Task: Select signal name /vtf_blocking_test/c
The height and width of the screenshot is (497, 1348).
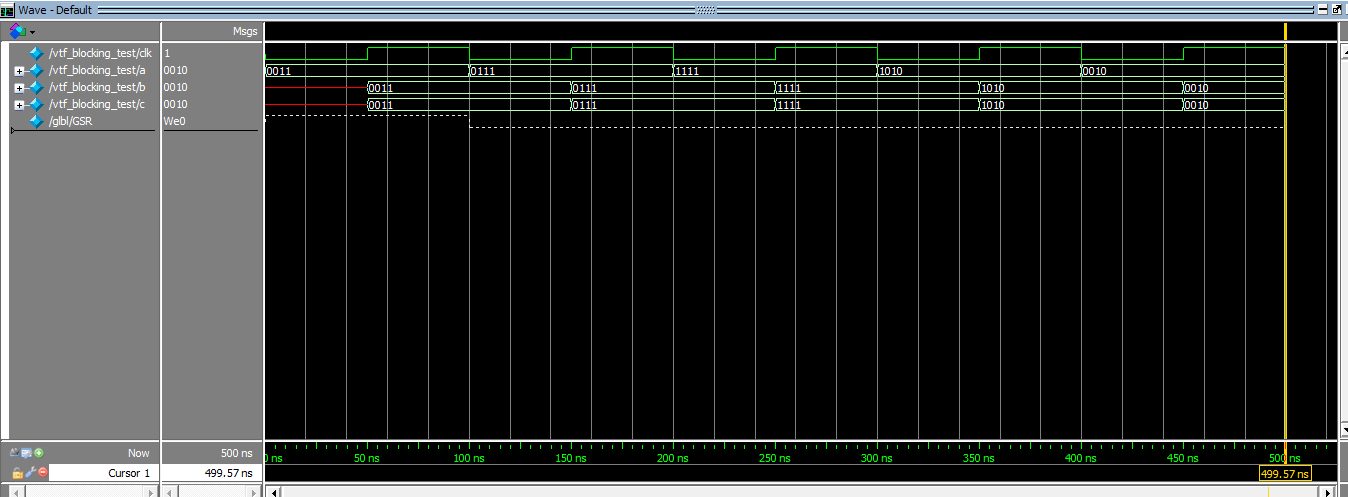Action: [x=97, y=105]
